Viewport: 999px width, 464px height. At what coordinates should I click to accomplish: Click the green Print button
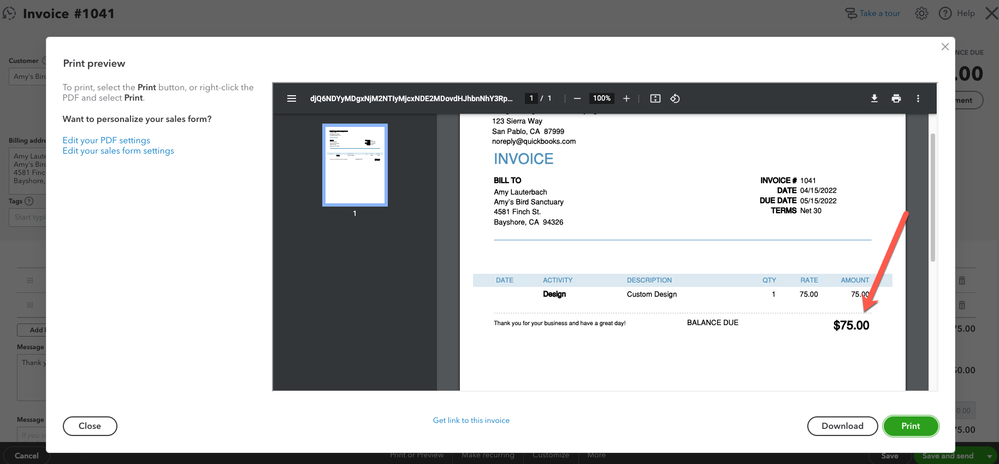[x=910, y=426]
